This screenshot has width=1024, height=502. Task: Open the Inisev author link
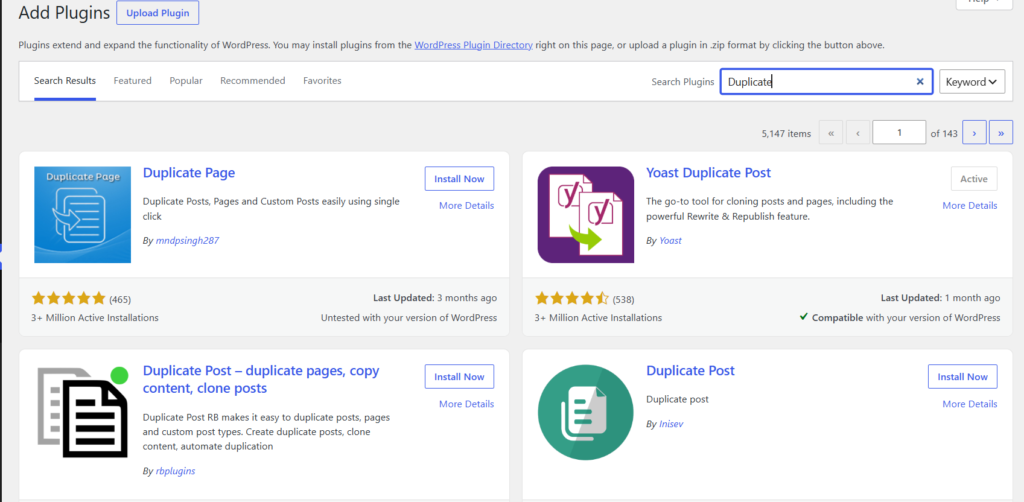click(x=671, y=424)
